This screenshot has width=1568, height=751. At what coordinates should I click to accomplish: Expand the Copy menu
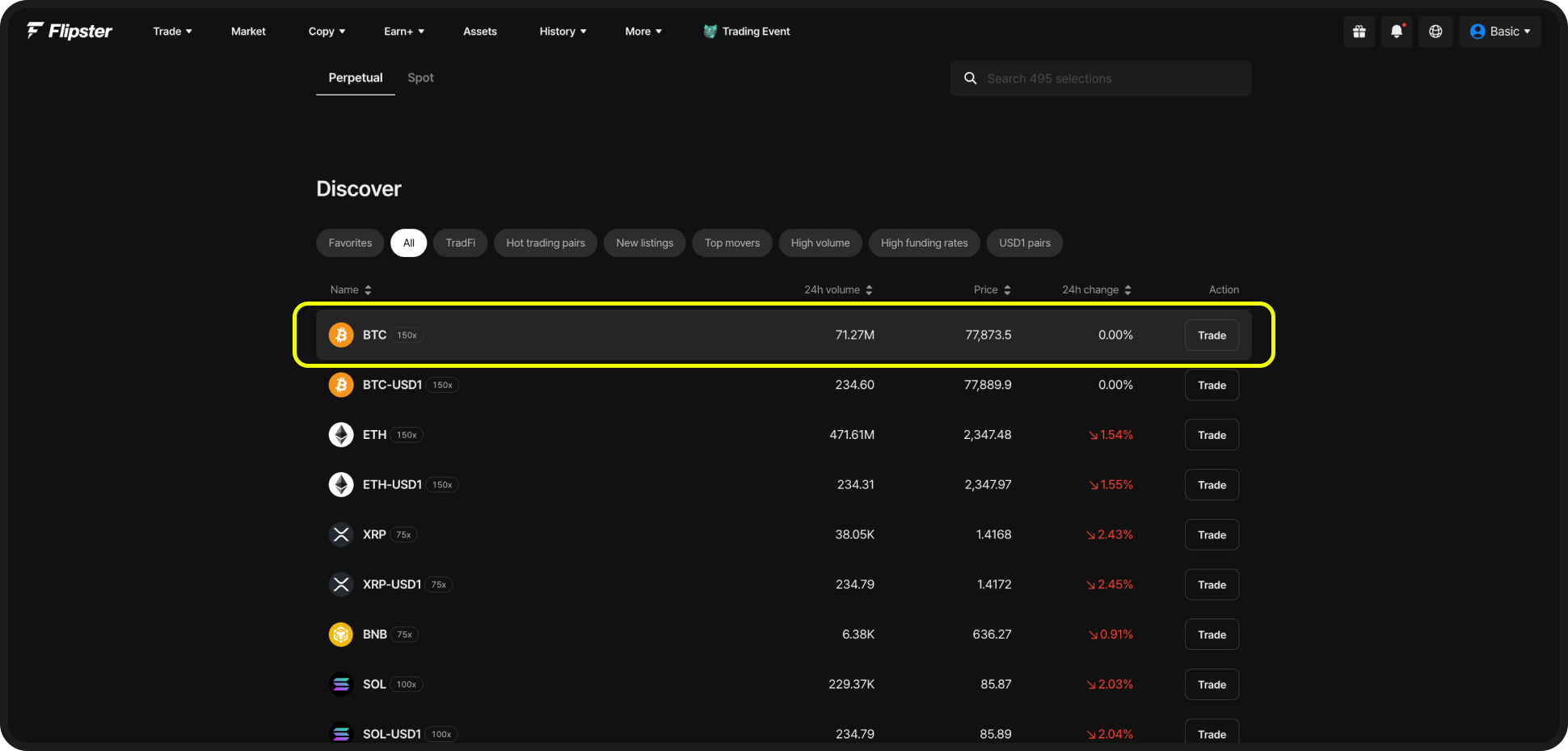[327, 32]
